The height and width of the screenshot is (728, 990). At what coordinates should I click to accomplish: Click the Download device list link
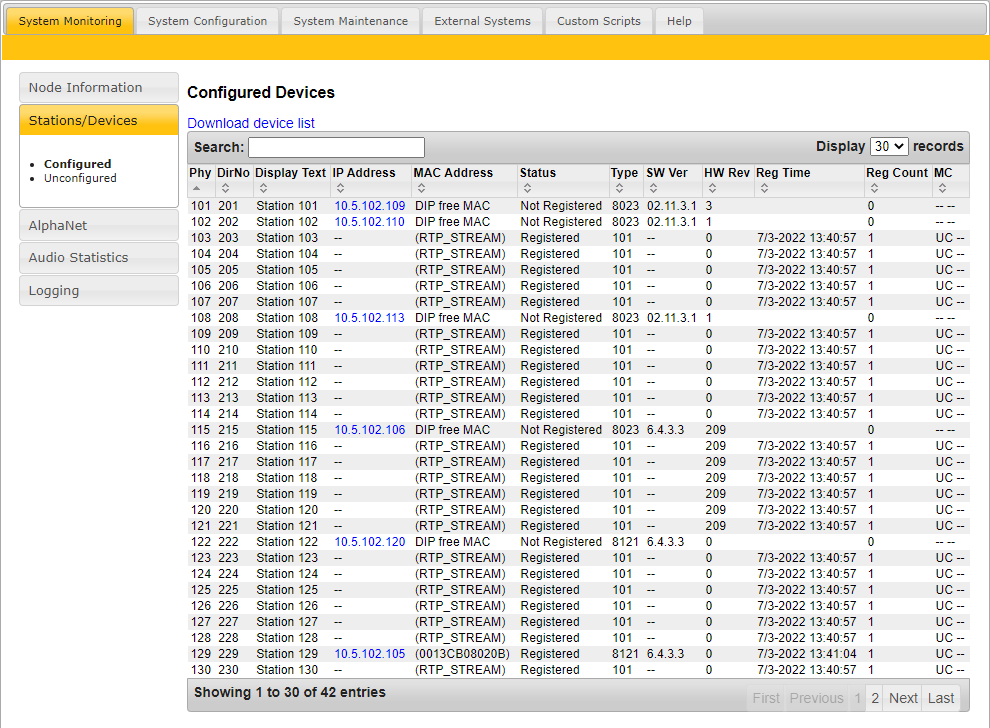(x=251, y=123)
